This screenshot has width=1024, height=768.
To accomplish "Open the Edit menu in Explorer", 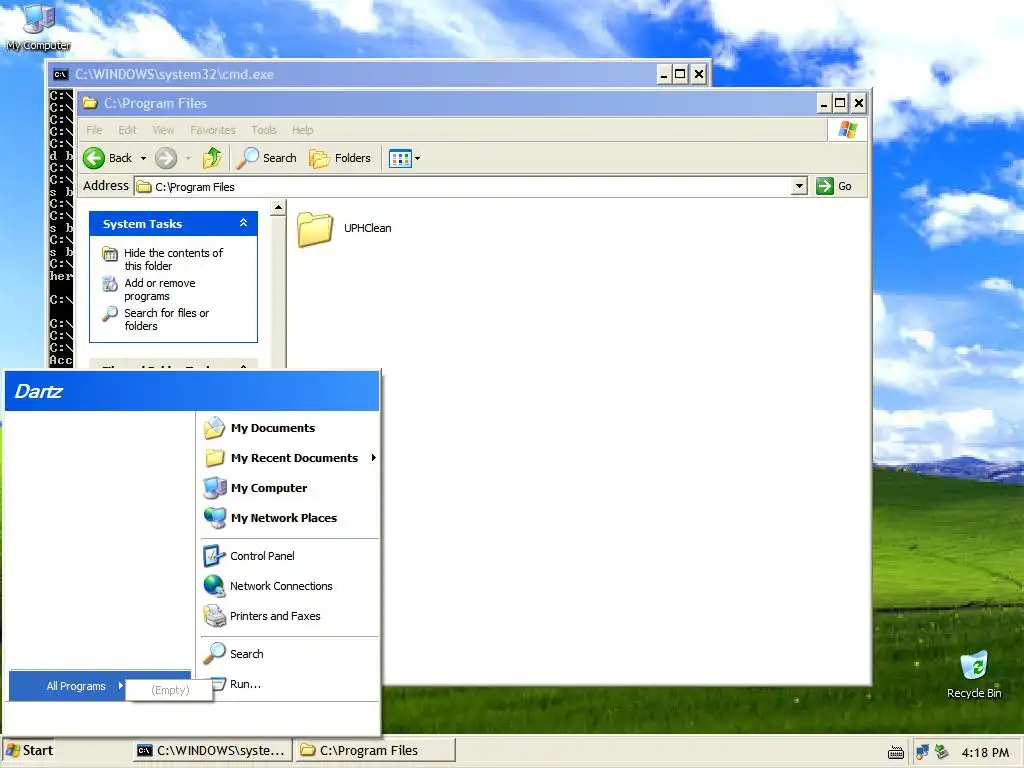I will 127,130.
